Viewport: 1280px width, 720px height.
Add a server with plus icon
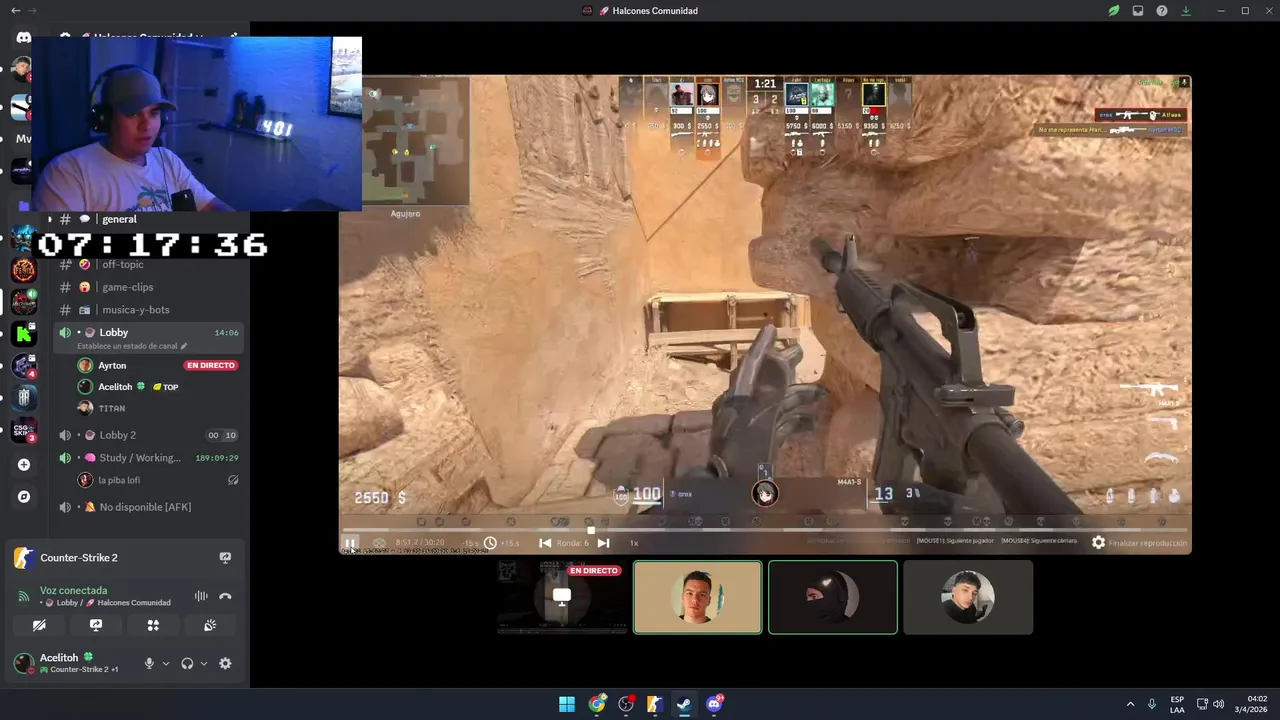click(x=24, y=465)
